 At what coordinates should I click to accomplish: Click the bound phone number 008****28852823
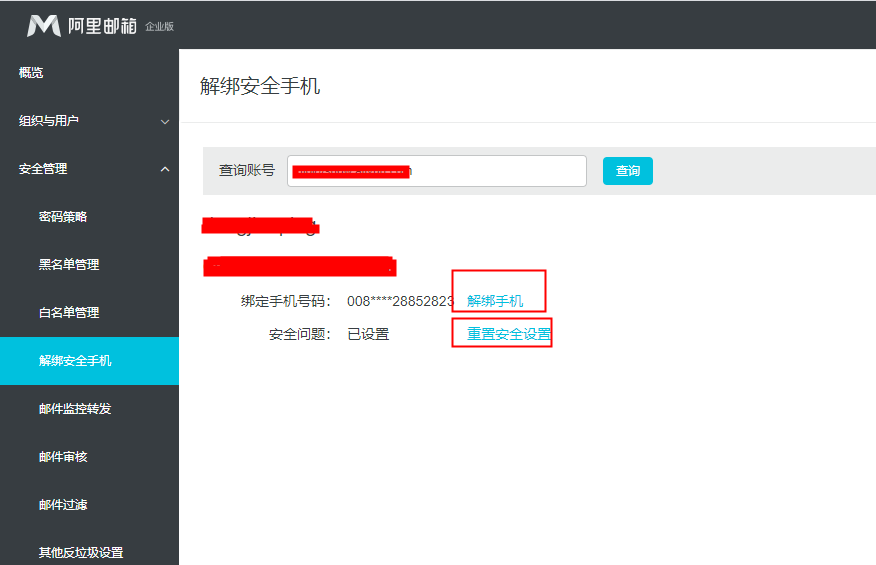coord(401,301)
